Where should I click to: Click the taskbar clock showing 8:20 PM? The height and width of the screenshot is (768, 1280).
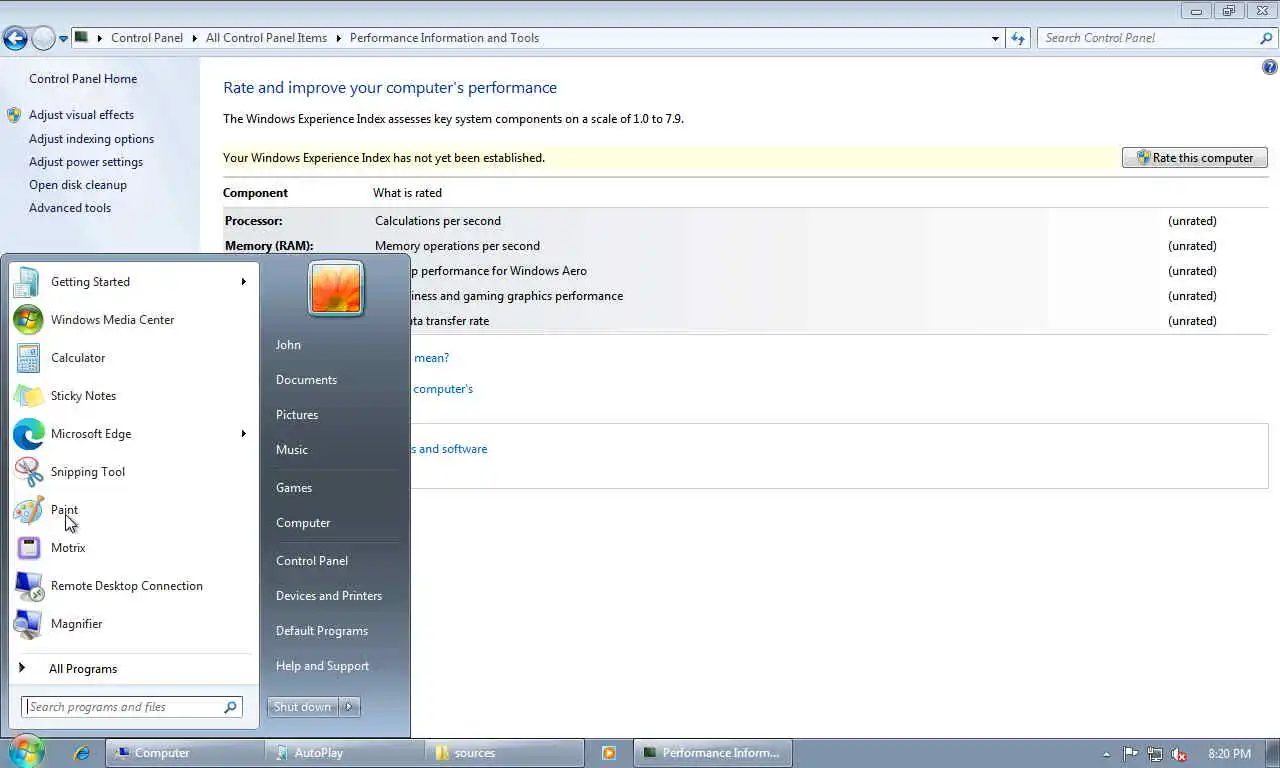(x=1229, y=754)
